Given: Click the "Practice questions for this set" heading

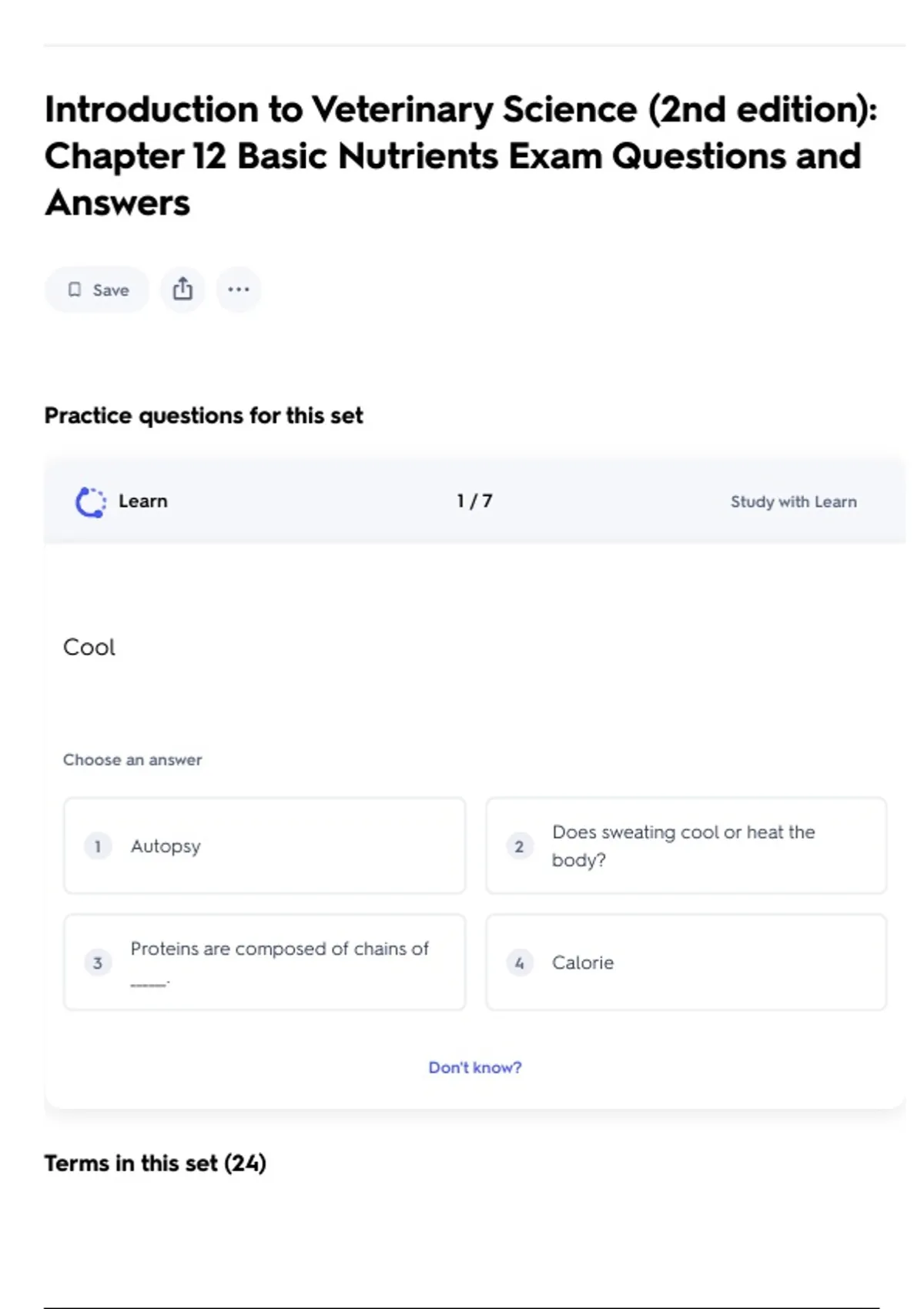Looking at the screenshot, I should 203,416.
